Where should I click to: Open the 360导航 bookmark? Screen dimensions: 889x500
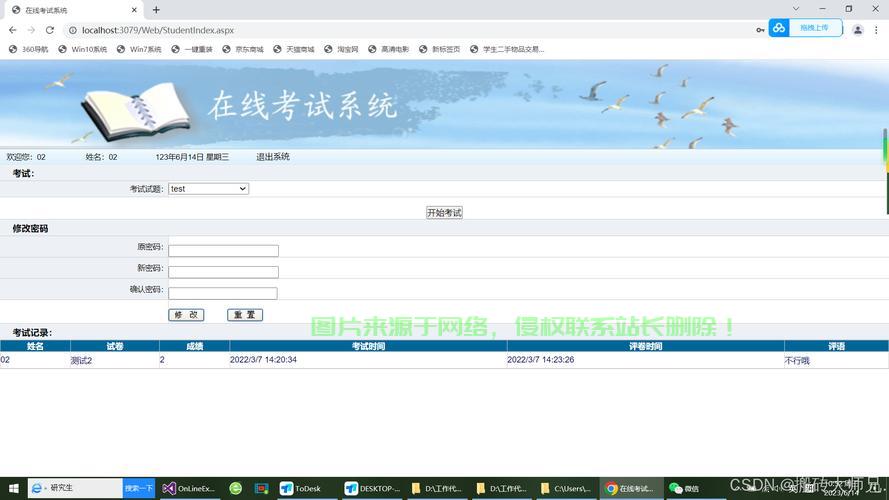28,49
